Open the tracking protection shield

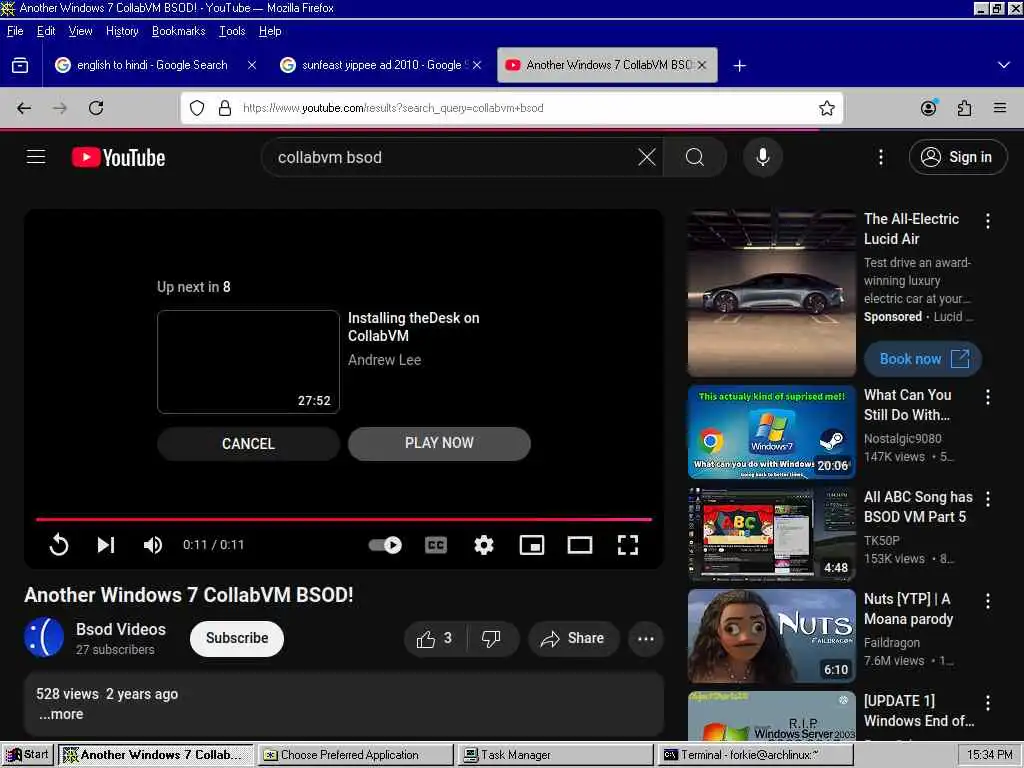tap(197, 108)
